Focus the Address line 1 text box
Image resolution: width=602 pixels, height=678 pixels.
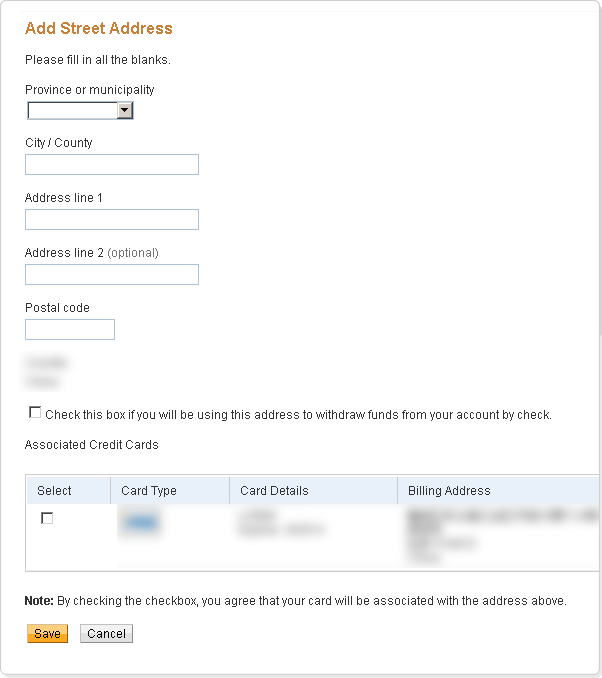click(x=112, y=220)
